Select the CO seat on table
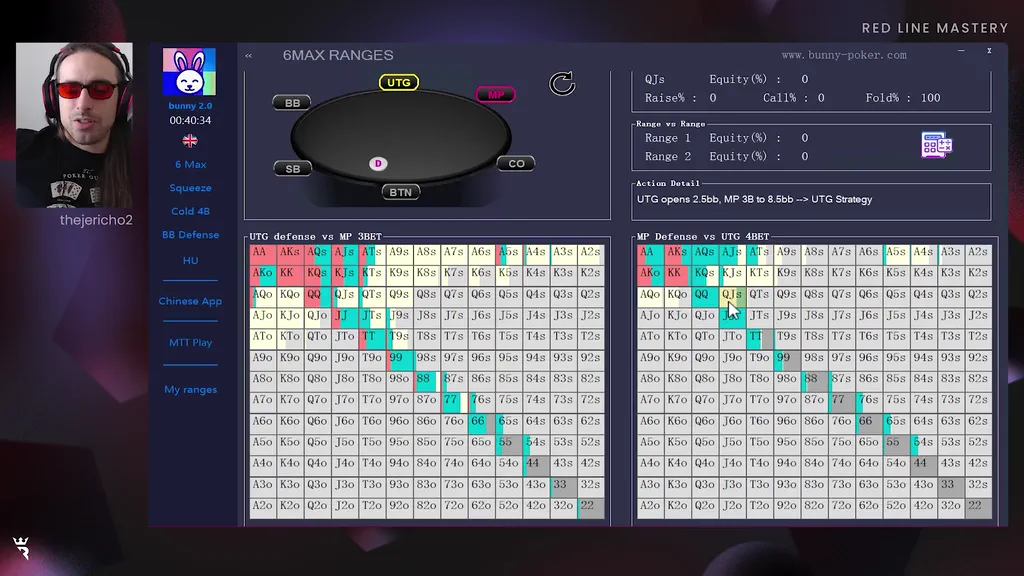1024x576 pixels. [x=516, y=163]
